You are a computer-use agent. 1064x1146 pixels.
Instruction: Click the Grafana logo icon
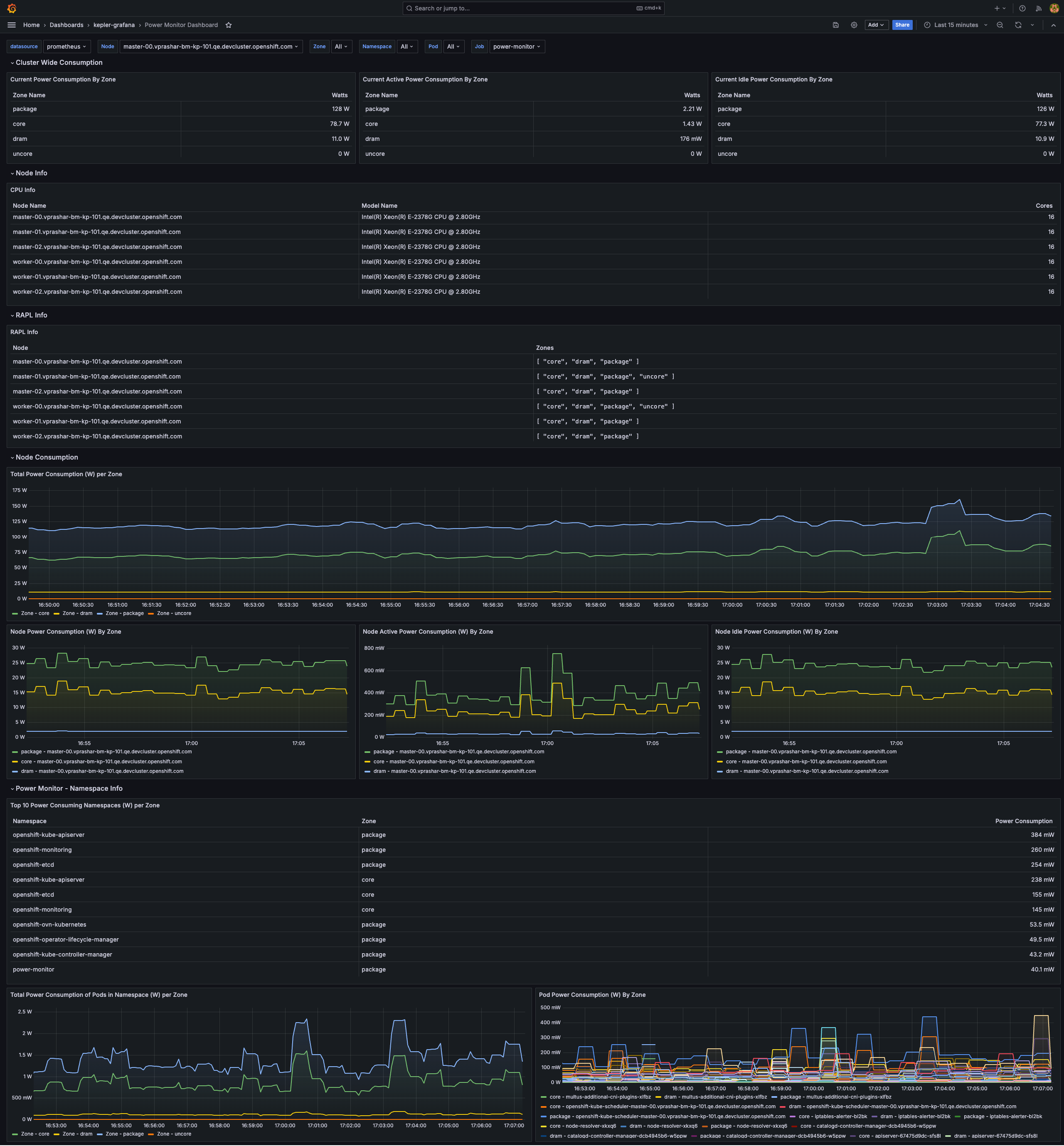tap(12, 8)
